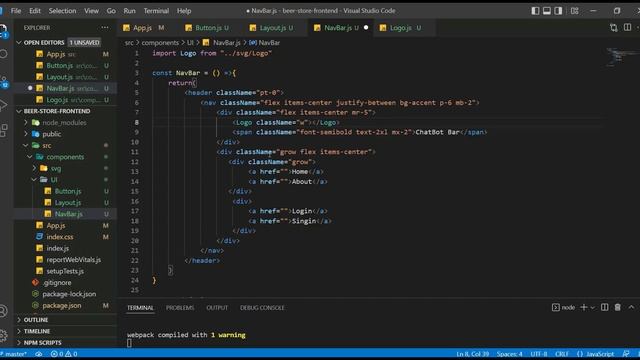Image resolution: width=640 pixels, height=360 pixels.
Task: Open the Run menu
Action: [x=129, y=11]
